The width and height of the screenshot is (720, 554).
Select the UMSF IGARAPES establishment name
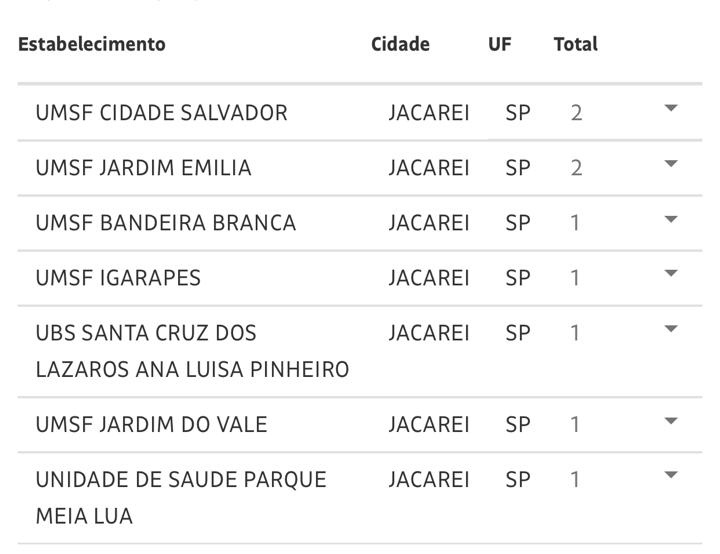click(118, 278)
